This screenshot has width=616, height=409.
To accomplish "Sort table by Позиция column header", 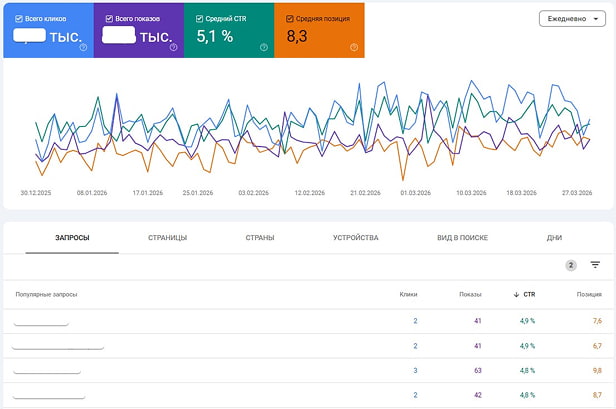I will (x=589, y=294).
